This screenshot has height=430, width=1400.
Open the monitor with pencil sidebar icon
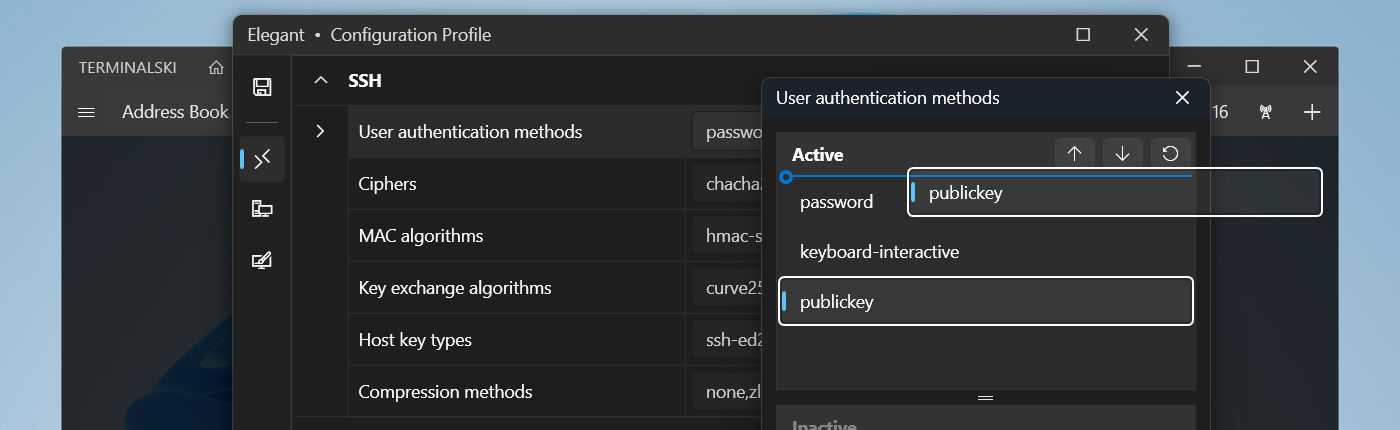click(262, 261)
